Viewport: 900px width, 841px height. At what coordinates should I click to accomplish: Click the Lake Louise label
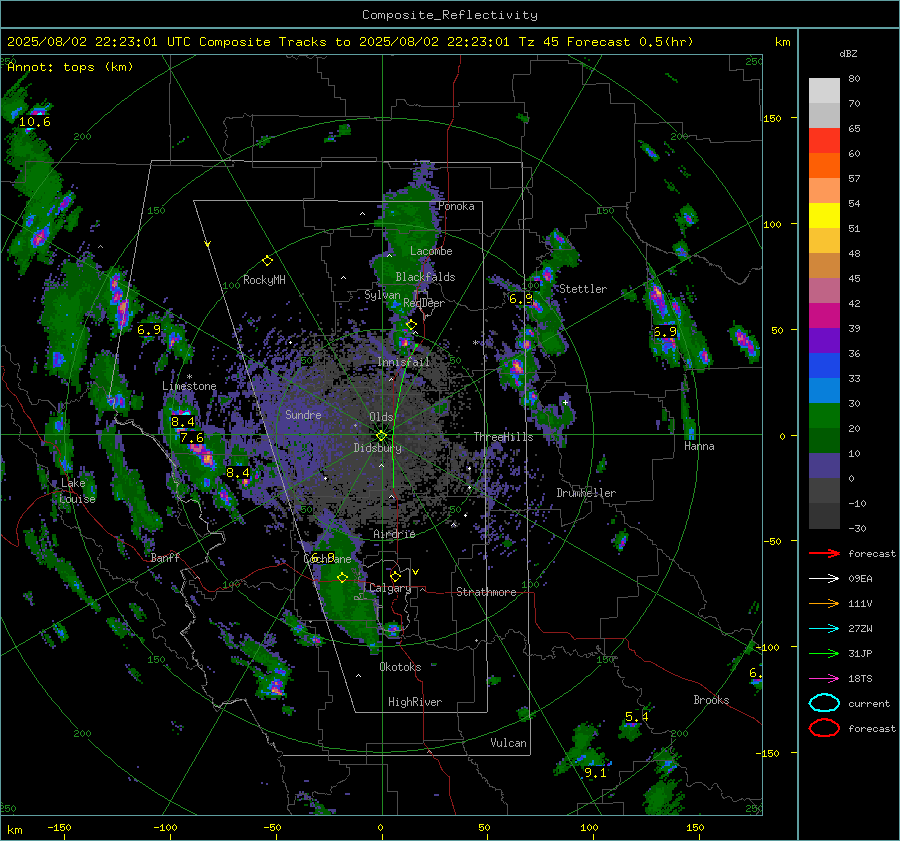coord(77,491)
